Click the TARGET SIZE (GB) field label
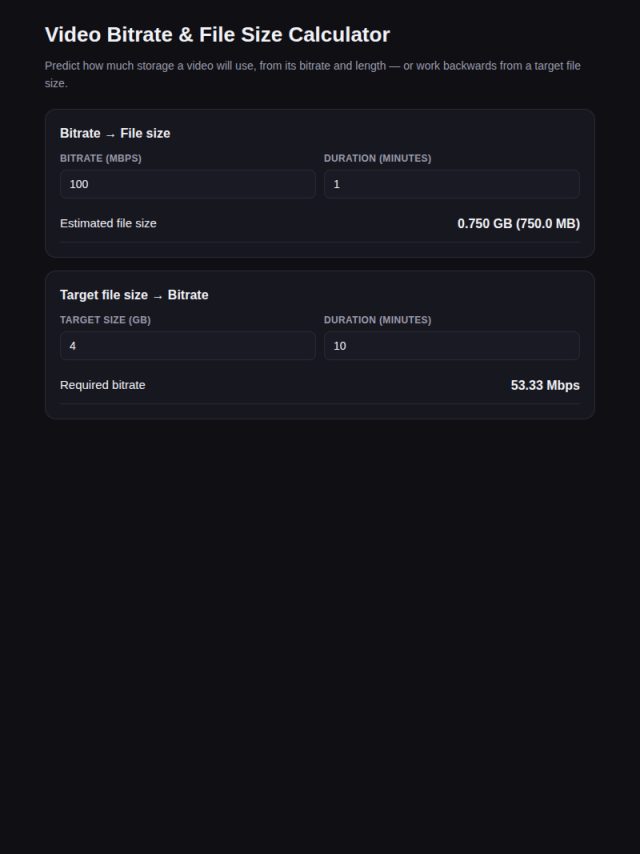Image resolution: width=640 pixels, height=854 pixels. tap(105, 320)
